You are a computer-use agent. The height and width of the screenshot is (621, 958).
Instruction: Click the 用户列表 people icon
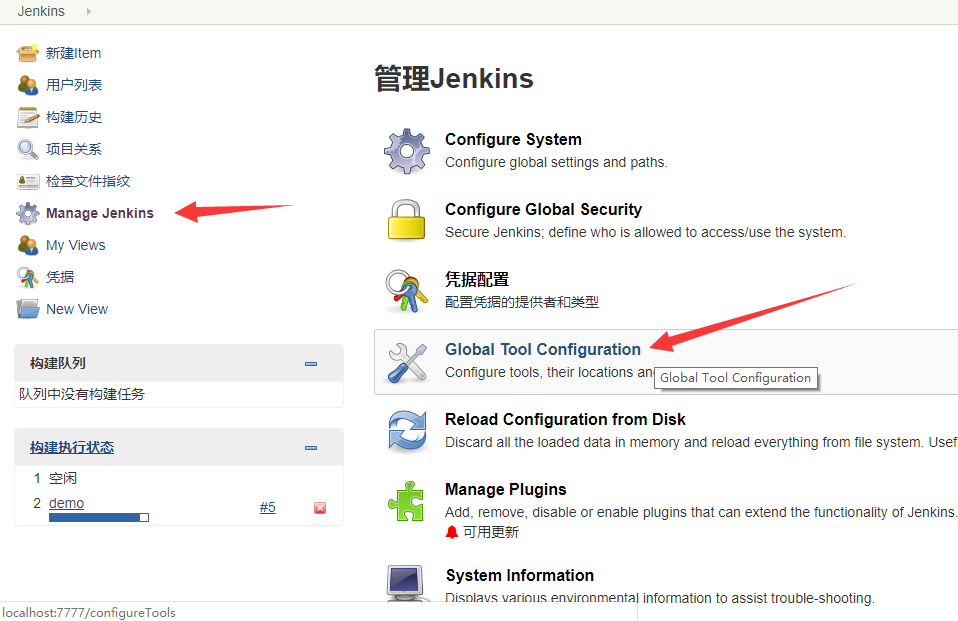point(27,86)
